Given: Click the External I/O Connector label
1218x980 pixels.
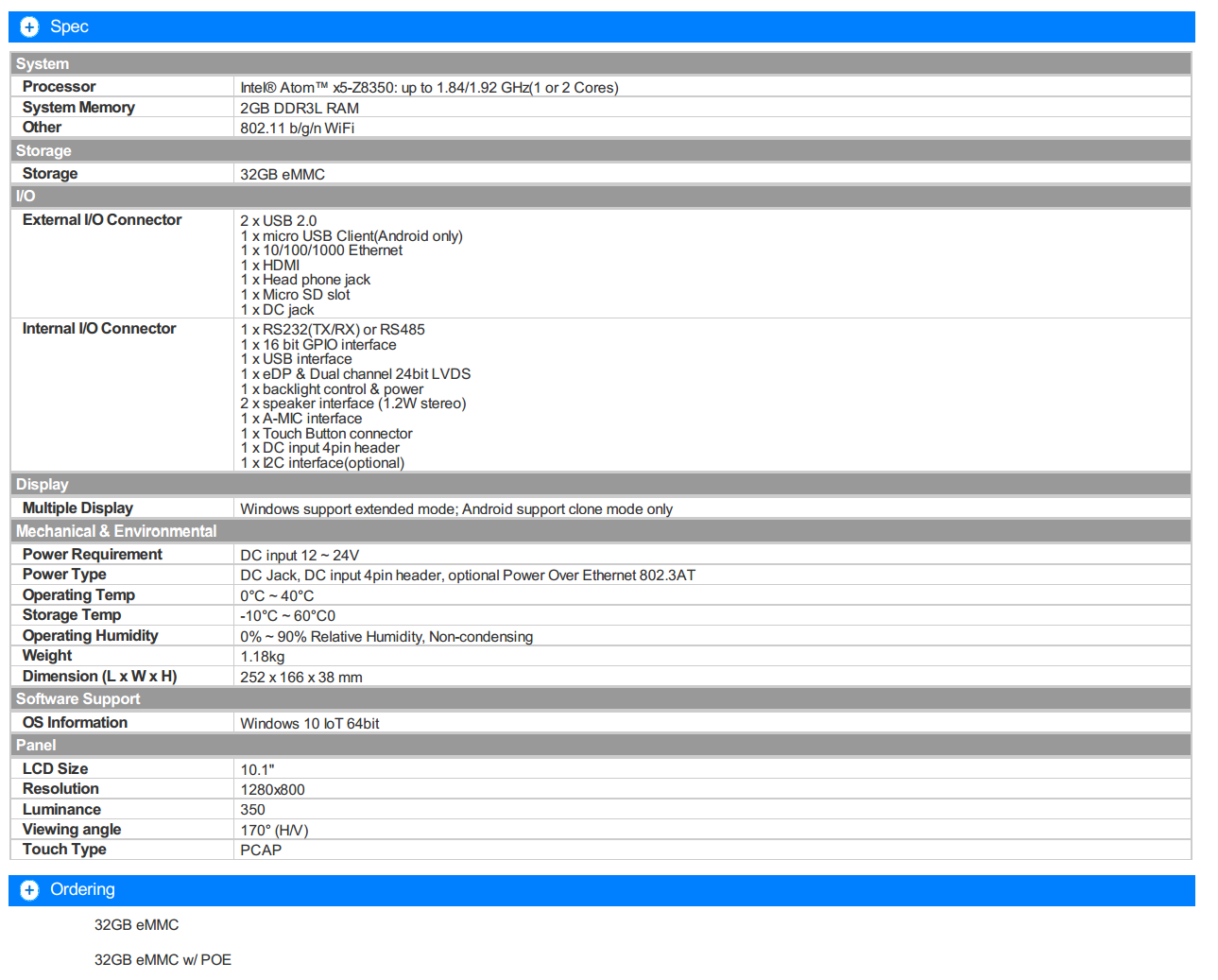Looking at the screenshot, I should (102, 220).
